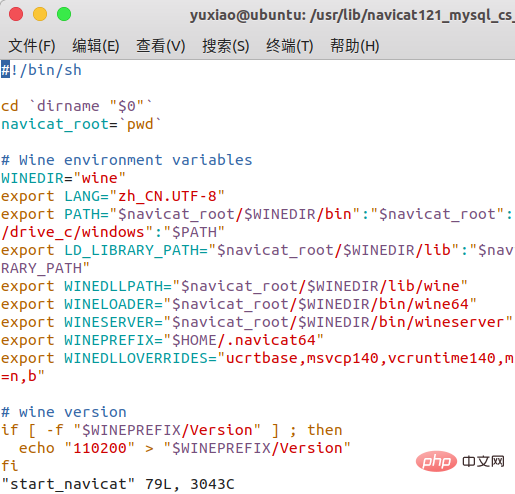Click the WINEDIR="wine" line

pos(63,178)
